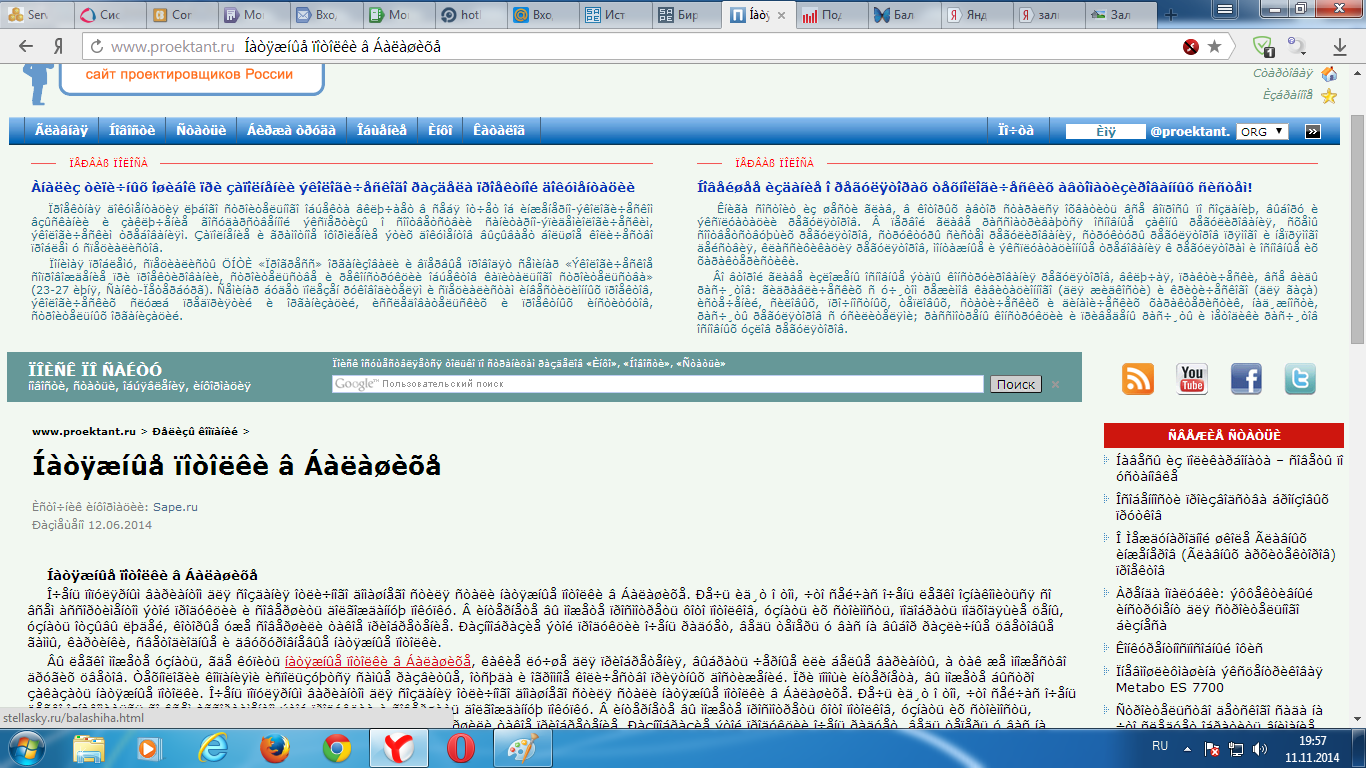
Task: Click the www.proektant.ru breadcrumb link
Action: [83, 431]
